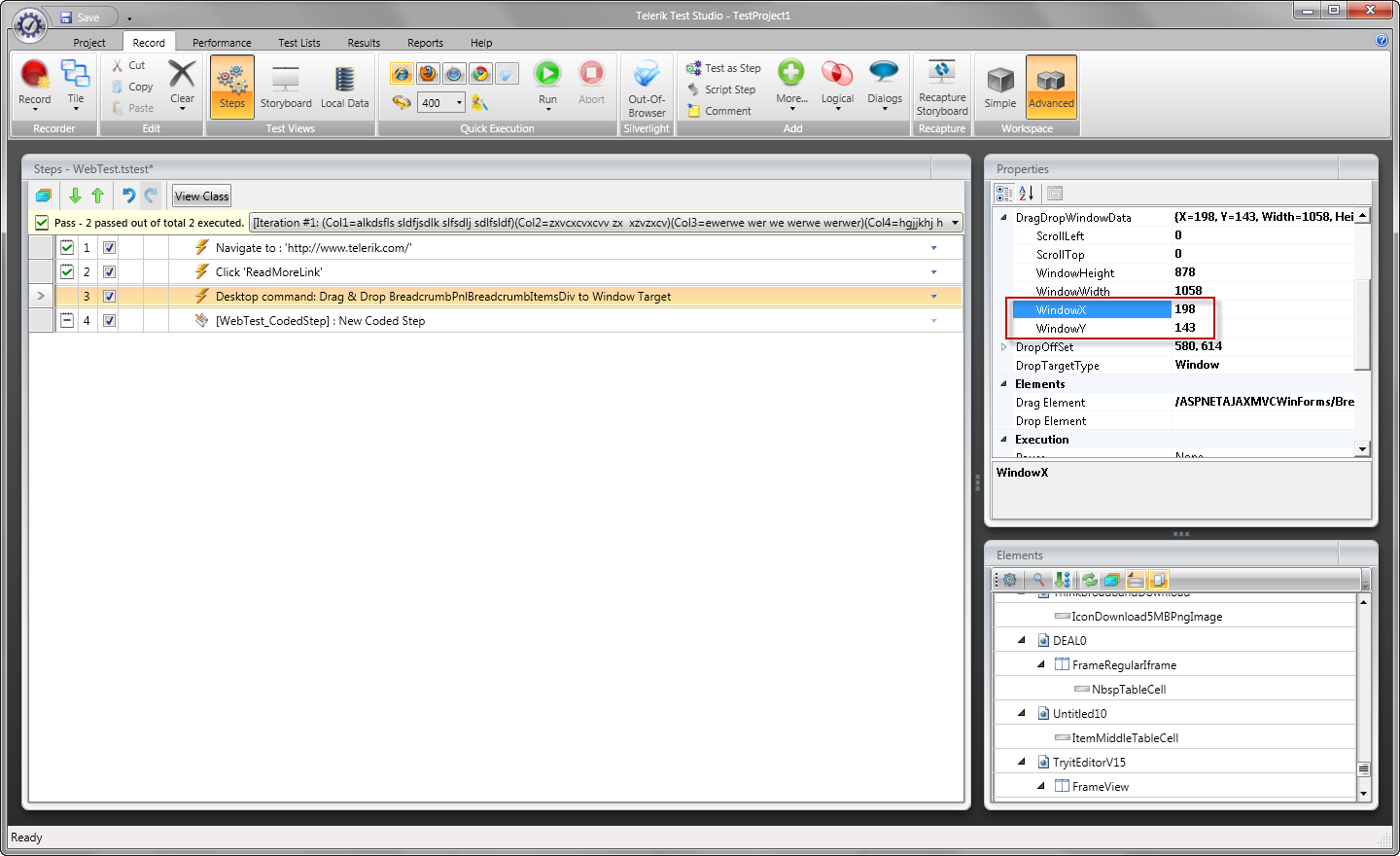Run the test with green Run icon
The width and height of the screenshot is (1400, 856).
[x=547, y=74]
